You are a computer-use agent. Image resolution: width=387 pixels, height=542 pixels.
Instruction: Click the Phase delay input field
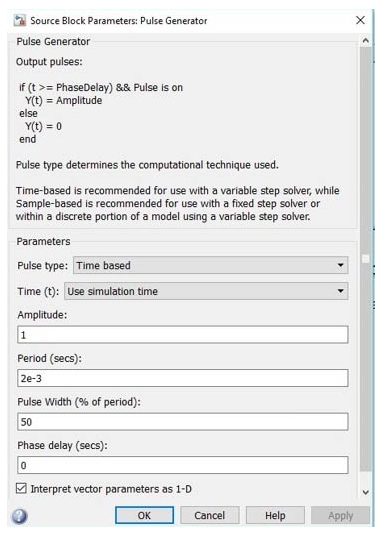click(182, 465)
